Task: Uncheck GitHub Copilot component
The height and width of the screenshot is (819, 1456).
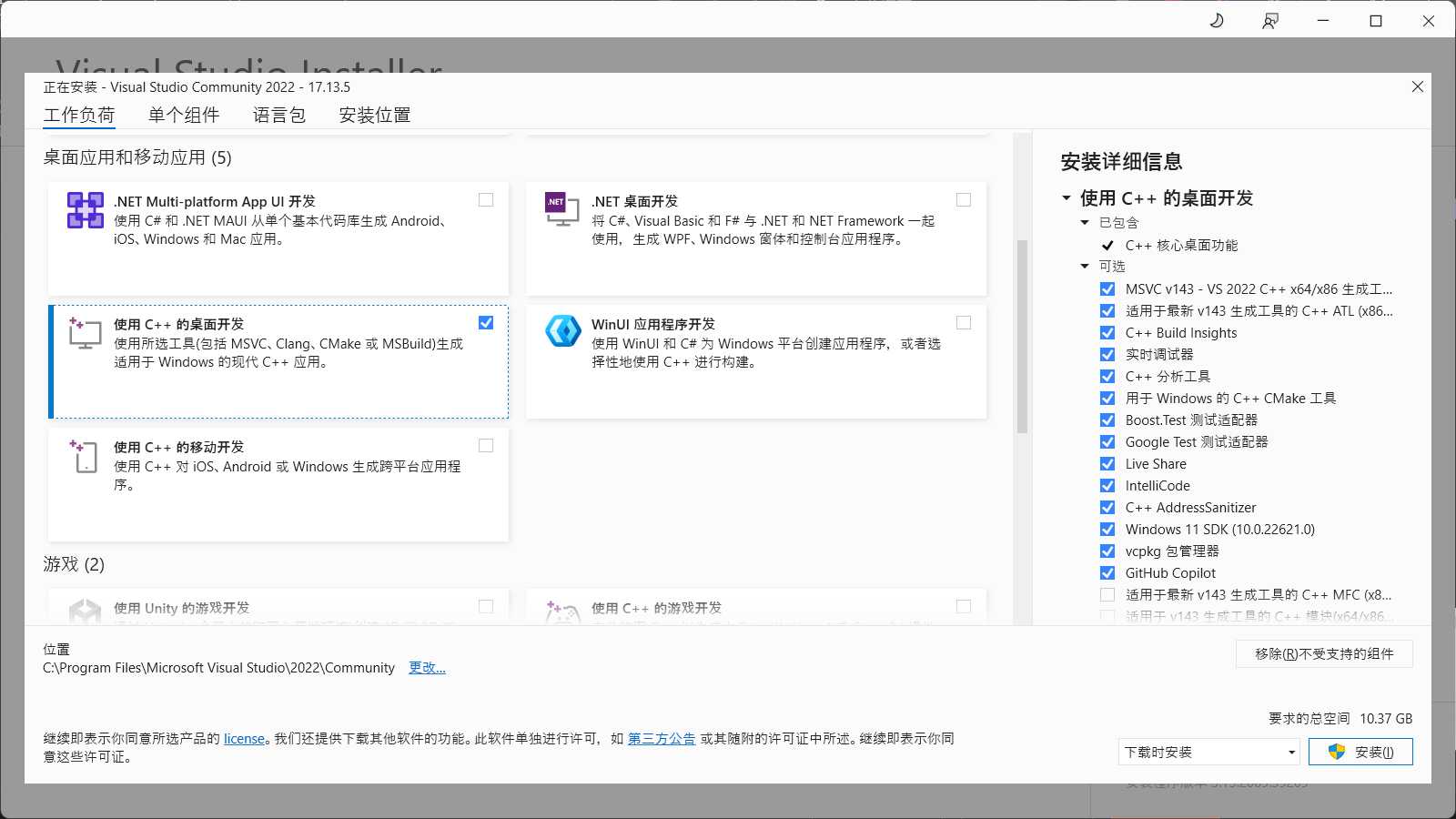Action: click(x=1107, y=573)
